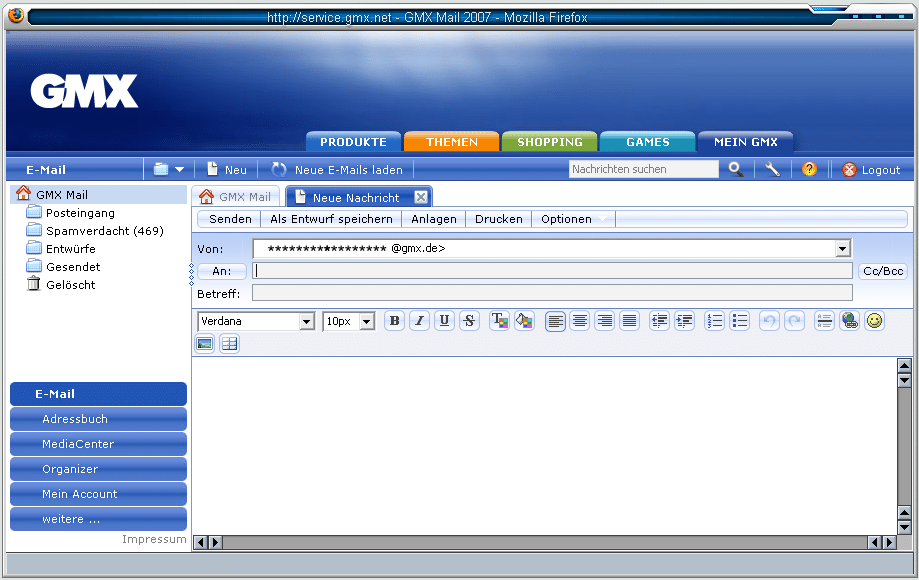Click the Senden button
The width and height of the screenshot is (919, 580).
[230, 219]
